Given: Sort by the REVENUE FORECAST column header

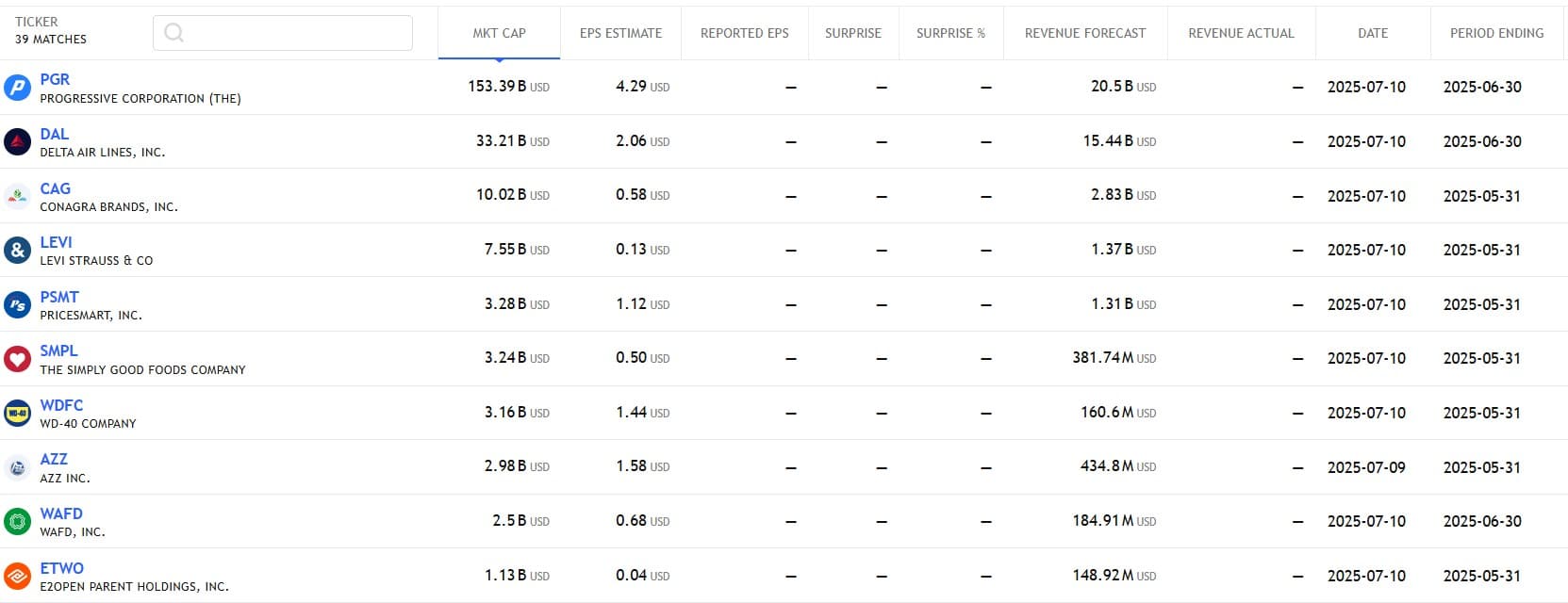Looking at the screenshot, I should [1085, 33].
